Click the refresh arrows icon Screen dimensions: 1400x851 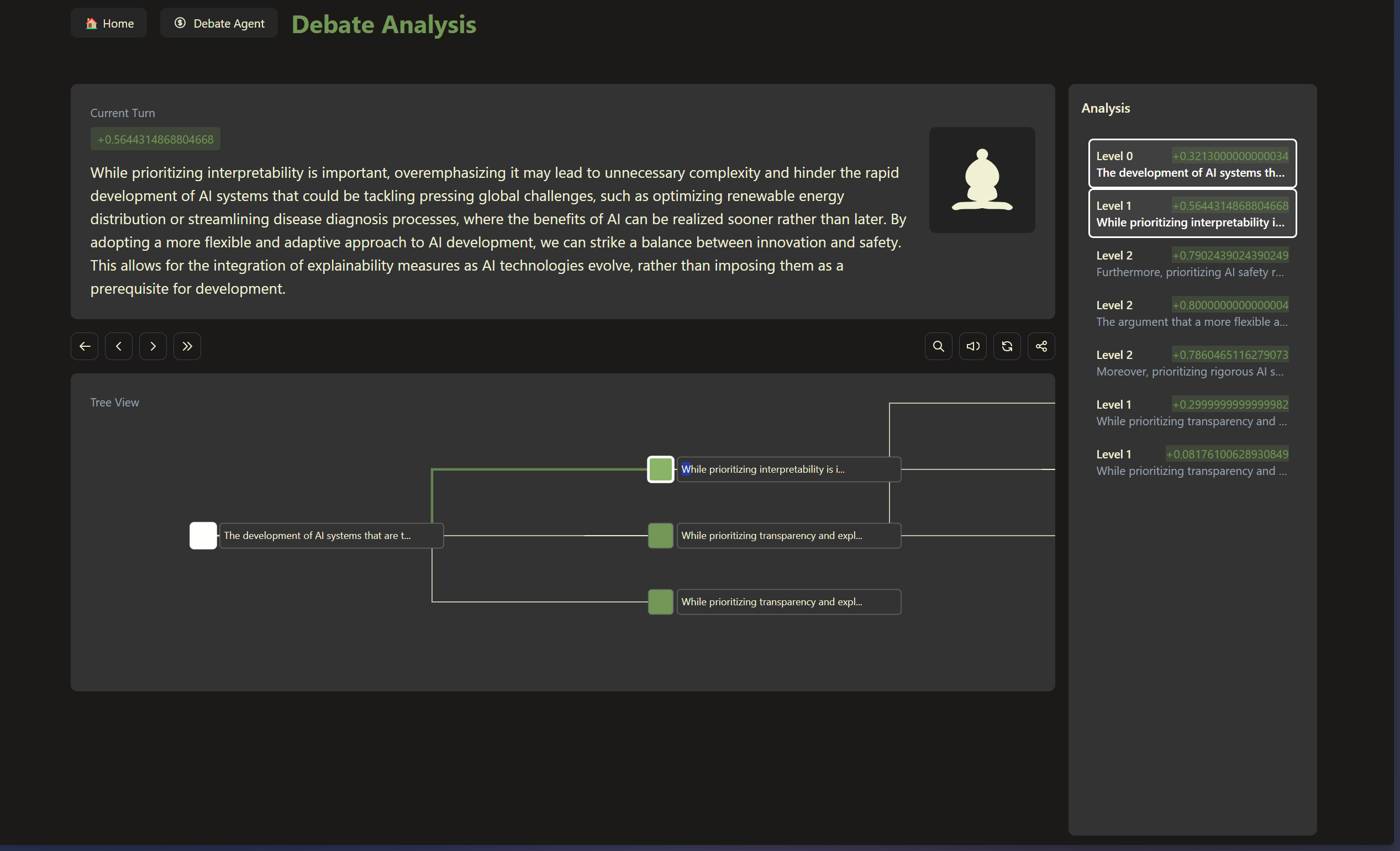[1007, 346]
